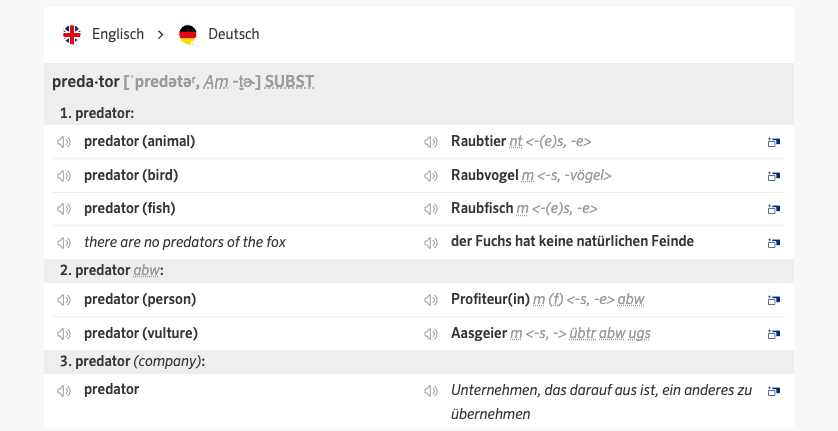Click the 'nt' gender abbreviation after Raubtier
The height and width of the screenshot is (431, 838).
click(516, 142)
